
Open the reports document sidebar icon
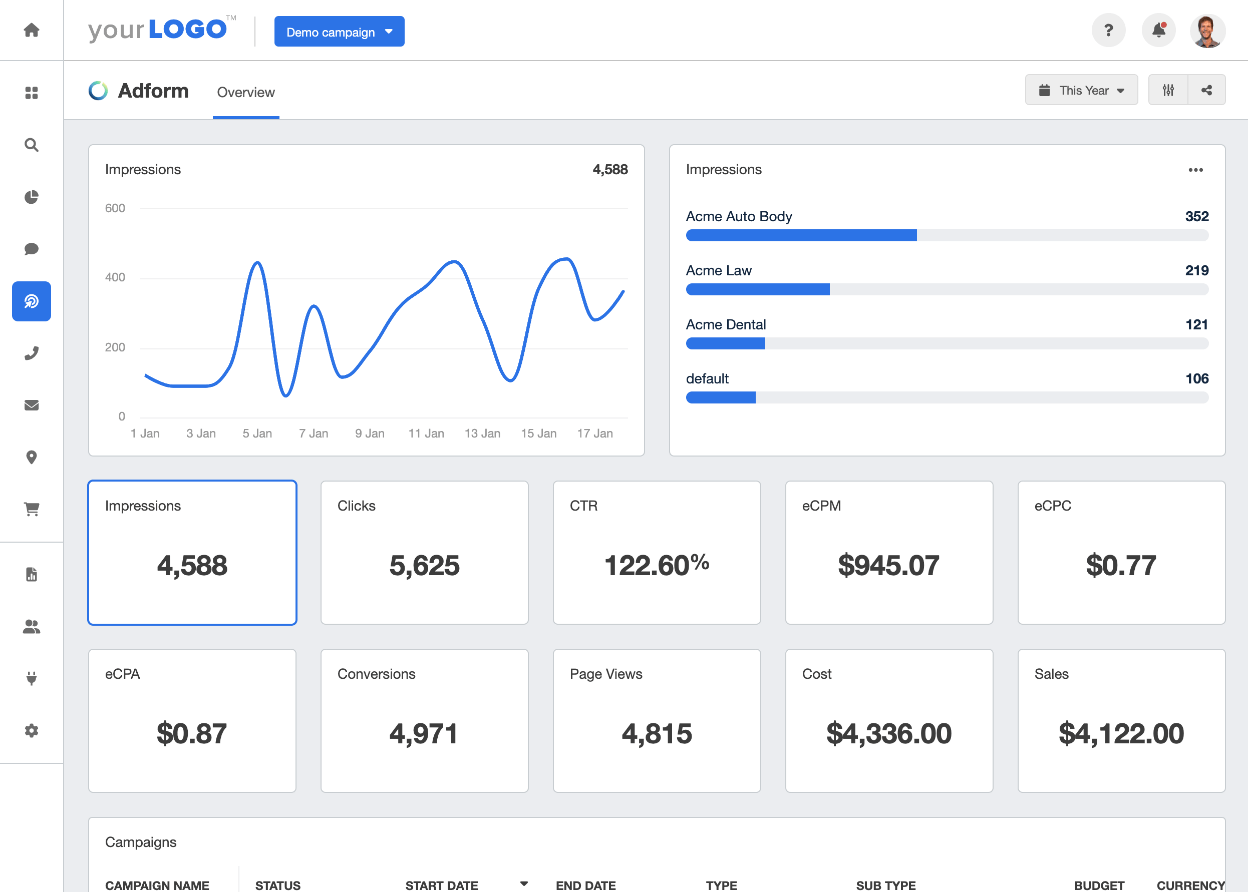point(31,575)
